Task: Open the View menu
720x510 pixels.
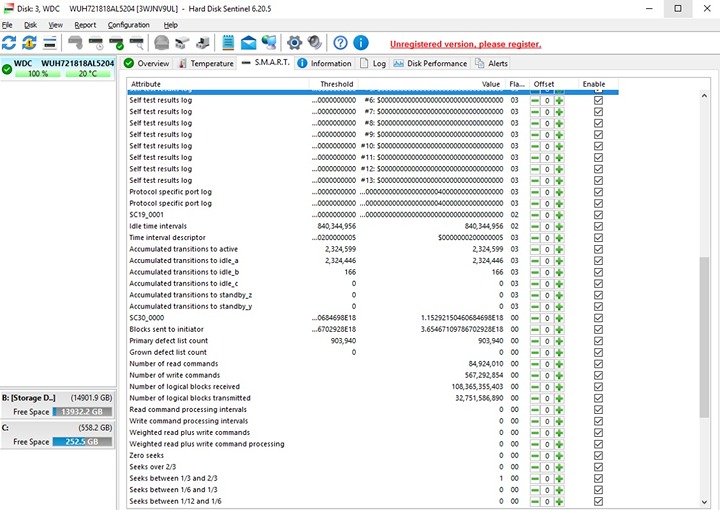Action: [x=56, y=25]
